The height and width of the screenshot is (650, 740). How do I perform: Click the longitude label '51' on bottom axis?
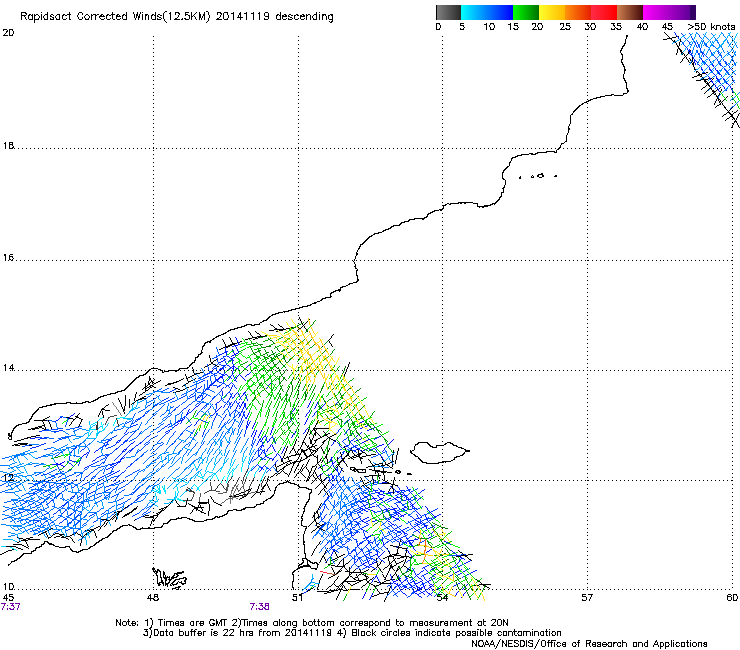coord(297,598)
